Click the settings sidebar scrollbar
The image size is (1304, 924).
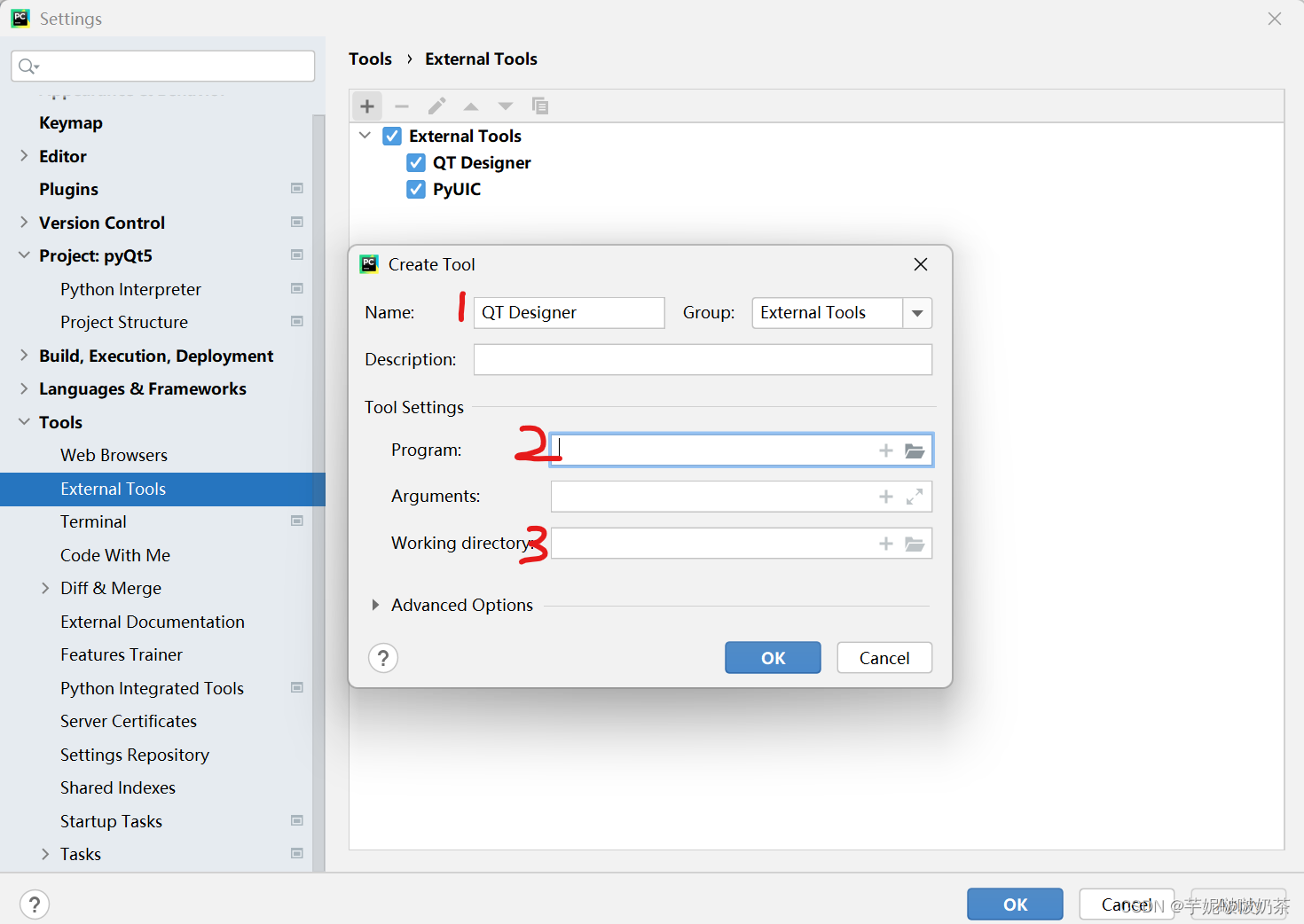pyautogui.click(x=318, y=492)
